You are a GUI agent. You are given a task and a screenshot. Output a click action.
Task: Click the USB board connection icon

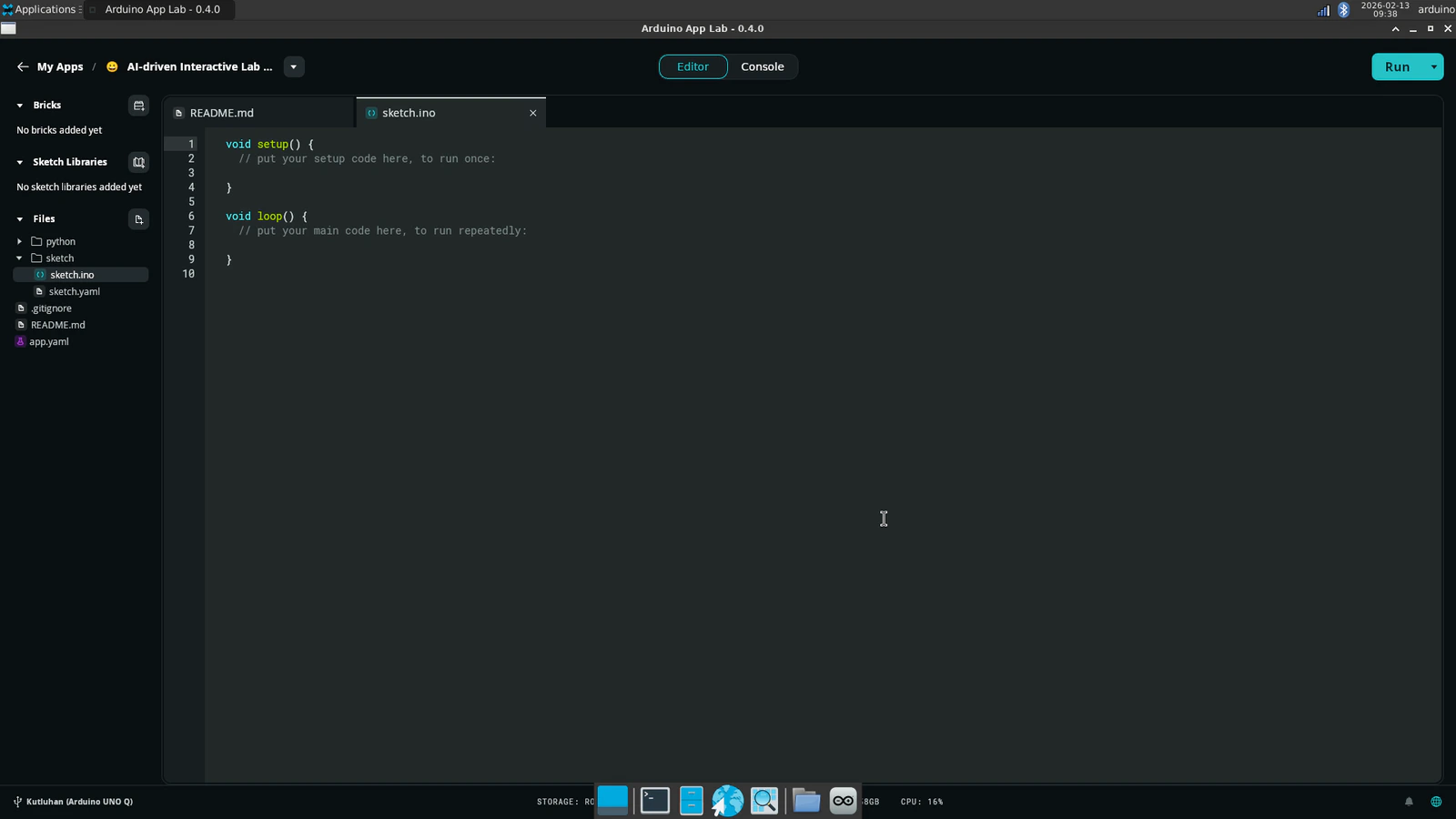17,802
